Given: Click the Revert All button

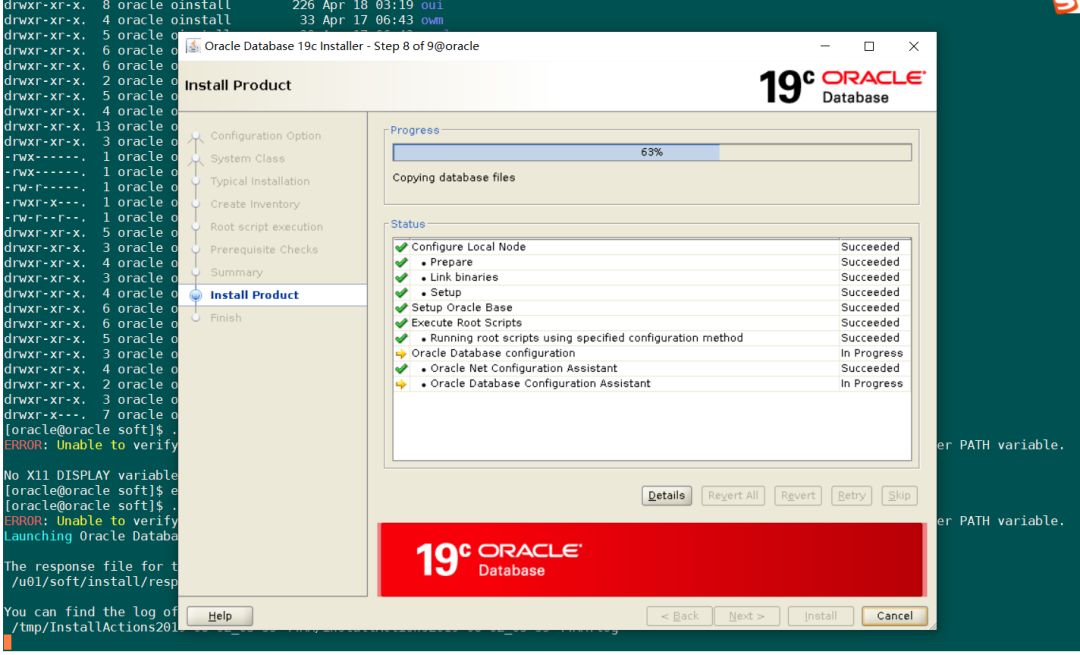Looking at the screenshot, I should pyautogui.click(x=733, y=495).
